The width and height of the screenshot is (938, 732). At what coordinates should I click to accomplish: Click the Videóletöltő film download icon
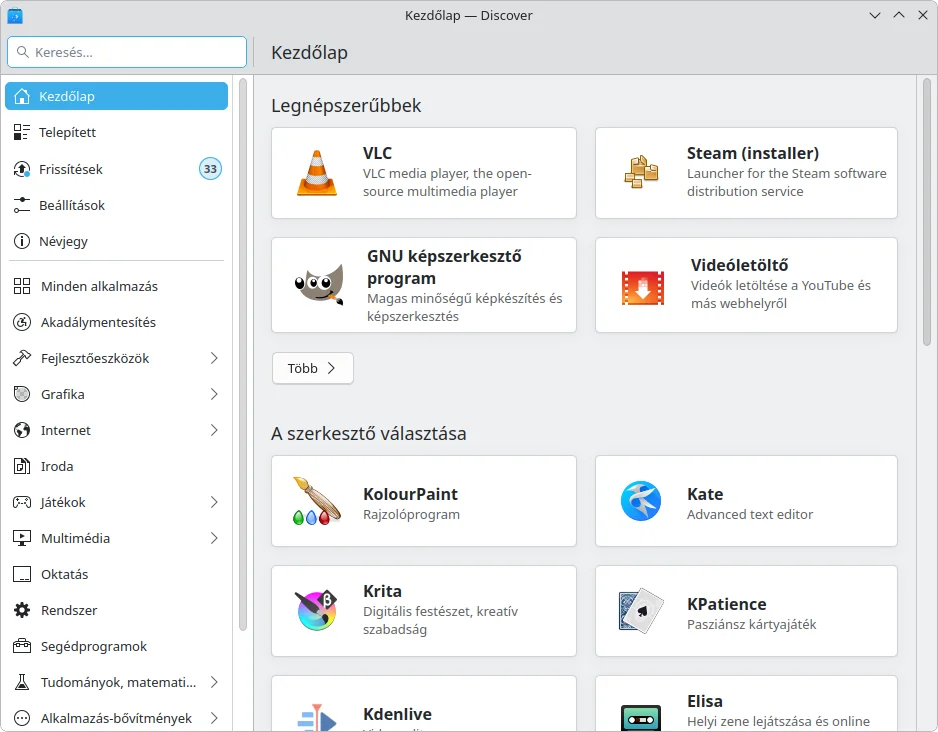point(643,288)
